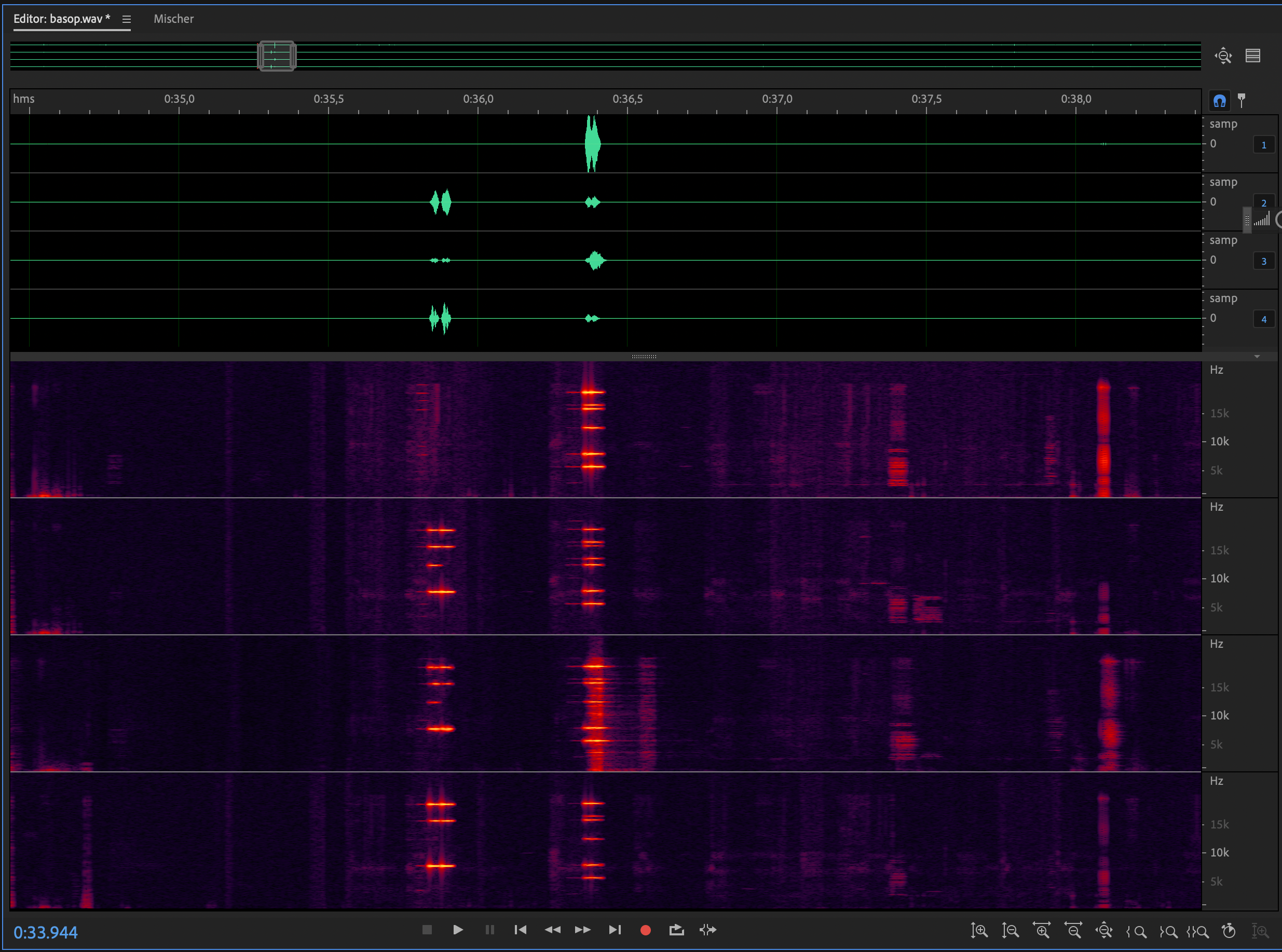Click the 0:33.944 timecode display
Screen dimensions: 1282x952
tap(46, 932)
